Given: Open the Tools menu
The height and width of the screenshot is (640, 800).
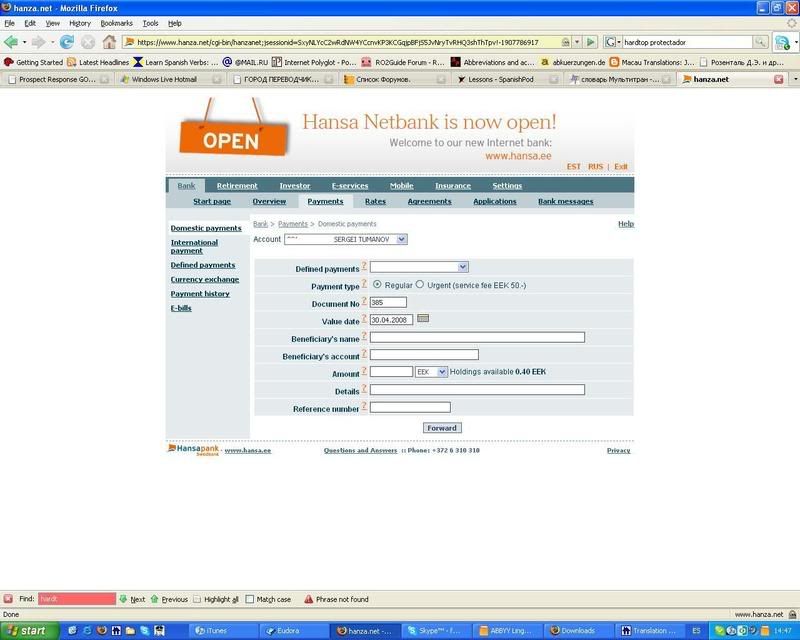Looking at the screenshot, I should click(151, 23).
